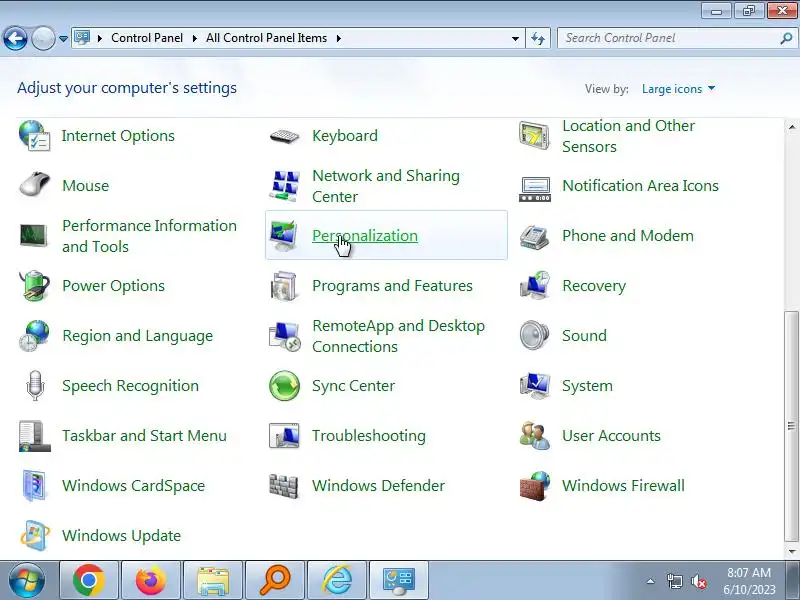Screen dimensions: 800x600
Task: Open the Notification Area Icons icon
Action: point(534,189)
